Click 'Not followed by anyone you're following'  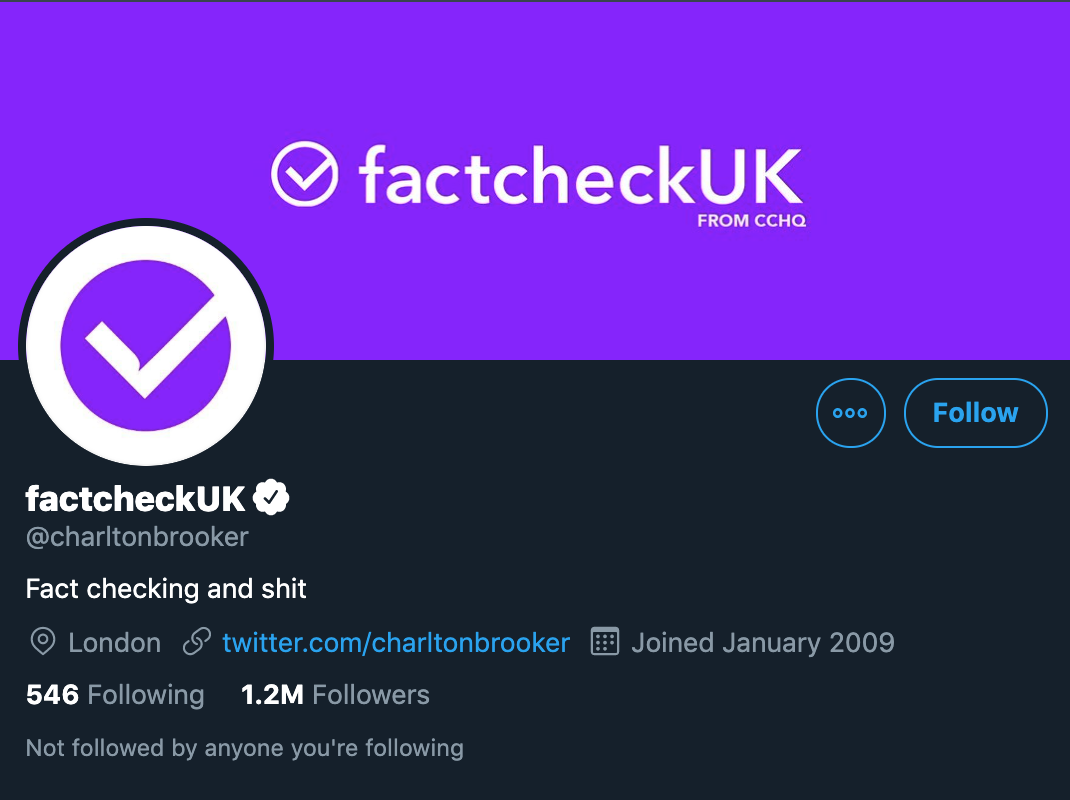[244, 748]
